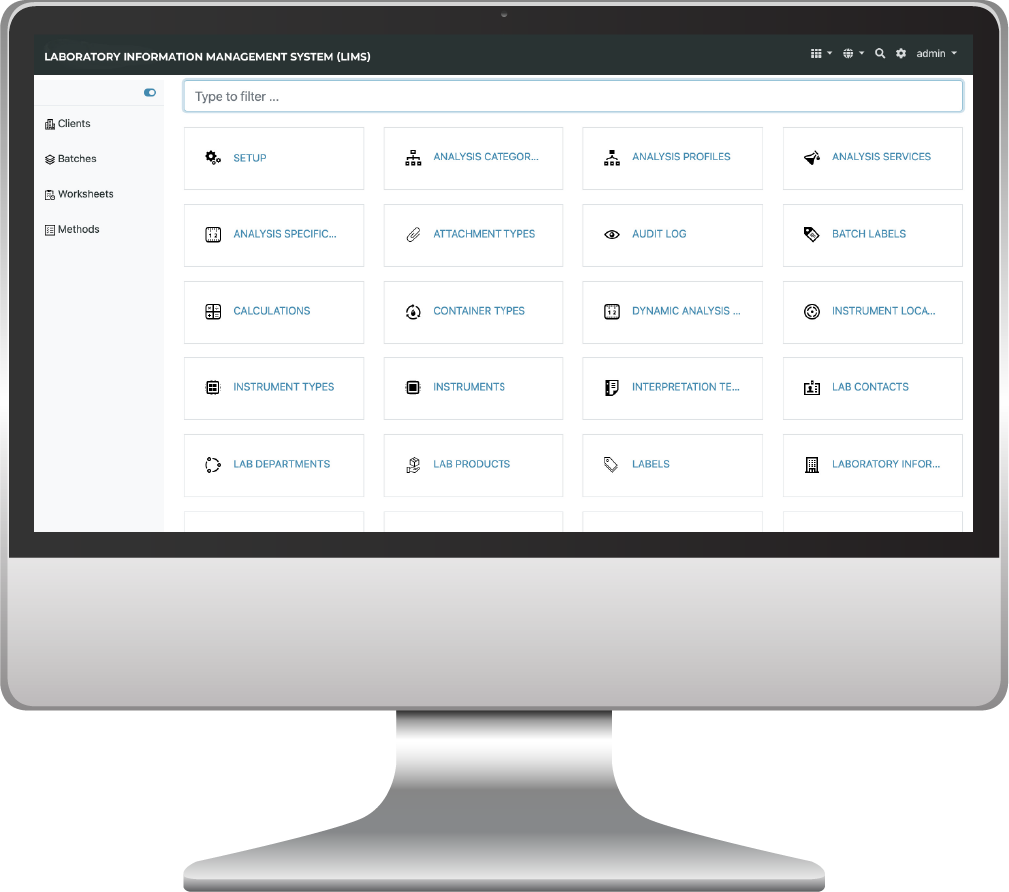Viewport: 1009px width, 892px height.
Task: Click the Lab Departments circular icon
Action: tap(213, 465)
